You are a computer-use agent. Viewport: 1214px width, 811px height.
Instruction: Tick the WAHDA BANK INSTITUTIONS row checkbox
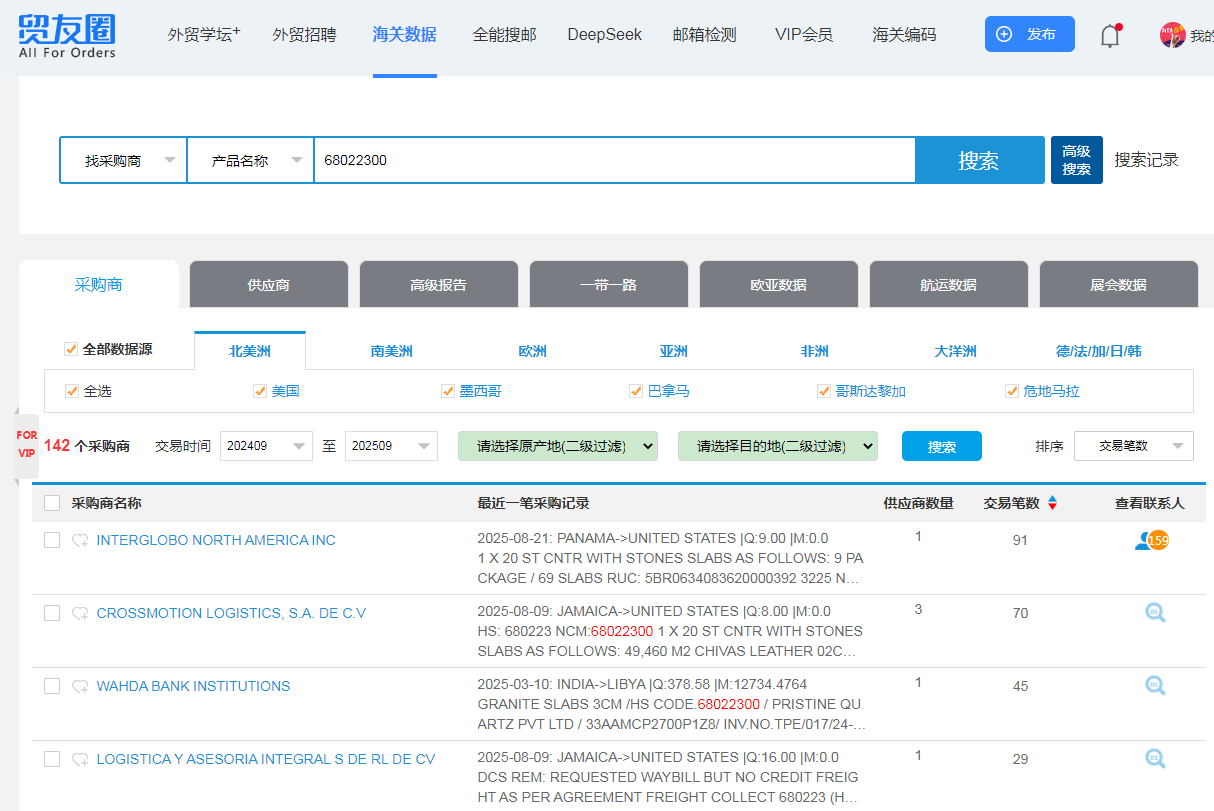click(x=52, y=686)
